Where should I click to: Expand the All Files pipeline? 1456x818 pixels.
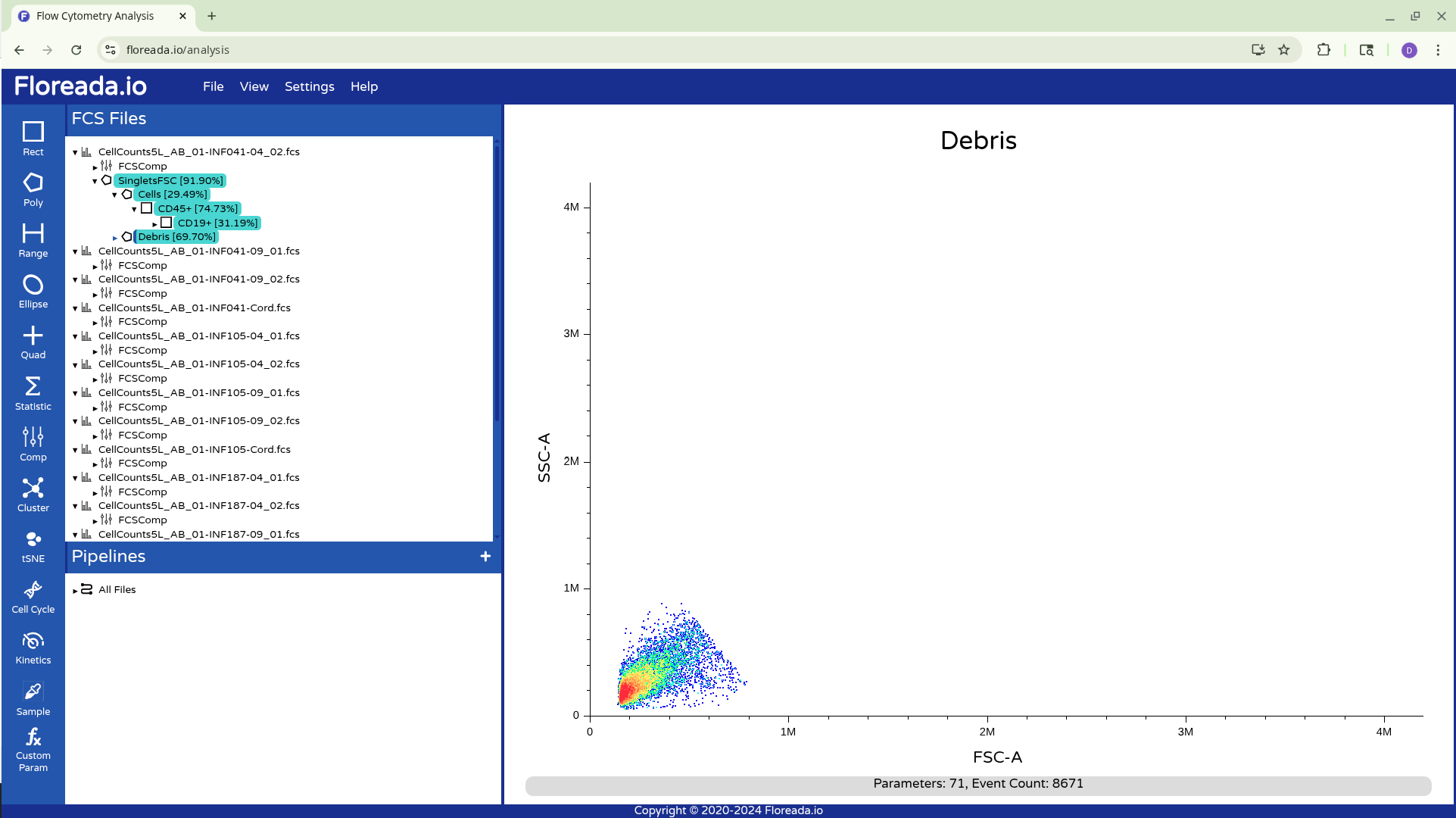click(75, 591)
